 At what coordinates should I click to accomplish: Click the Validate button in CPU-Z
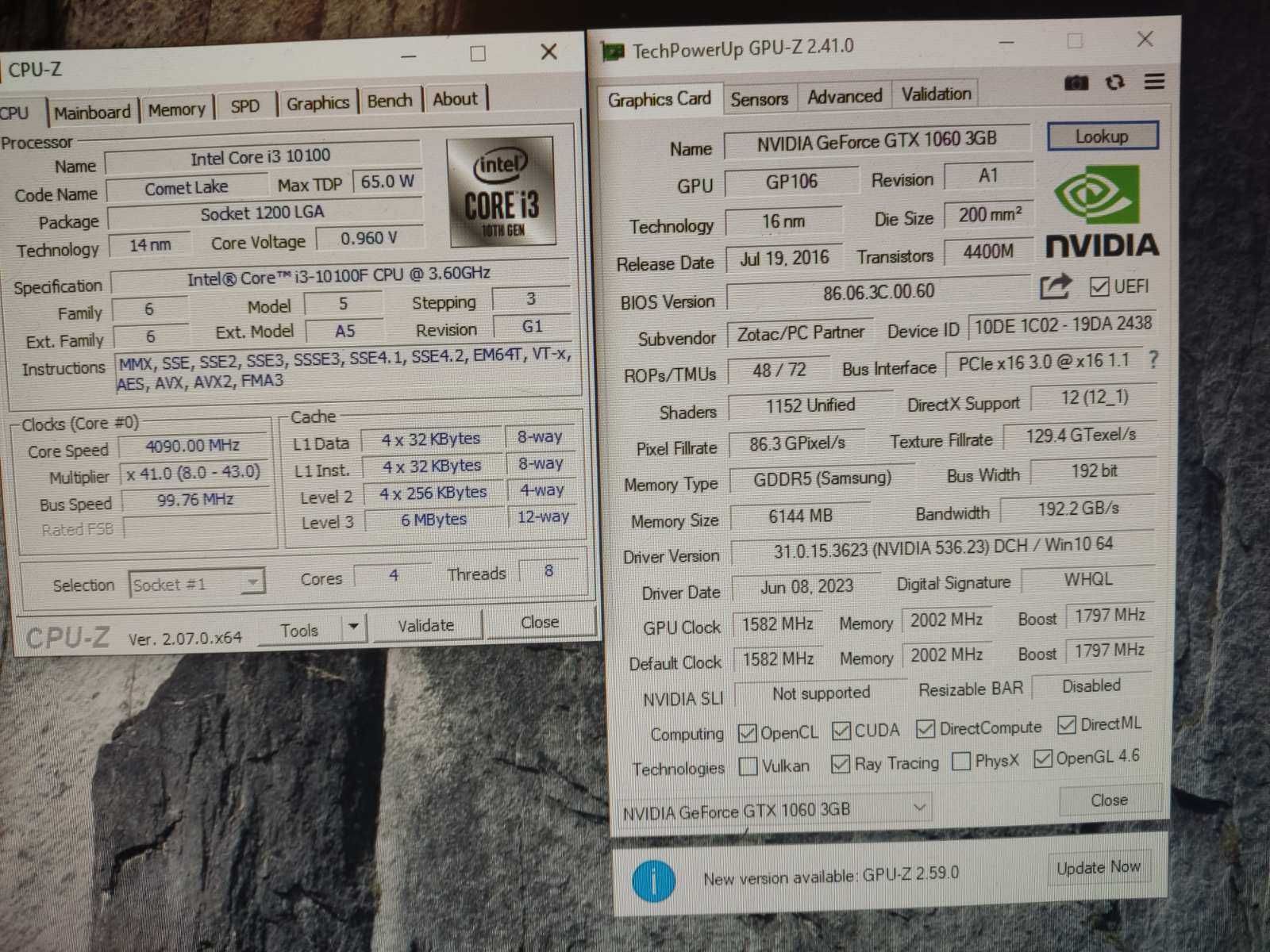click(426, 625)
